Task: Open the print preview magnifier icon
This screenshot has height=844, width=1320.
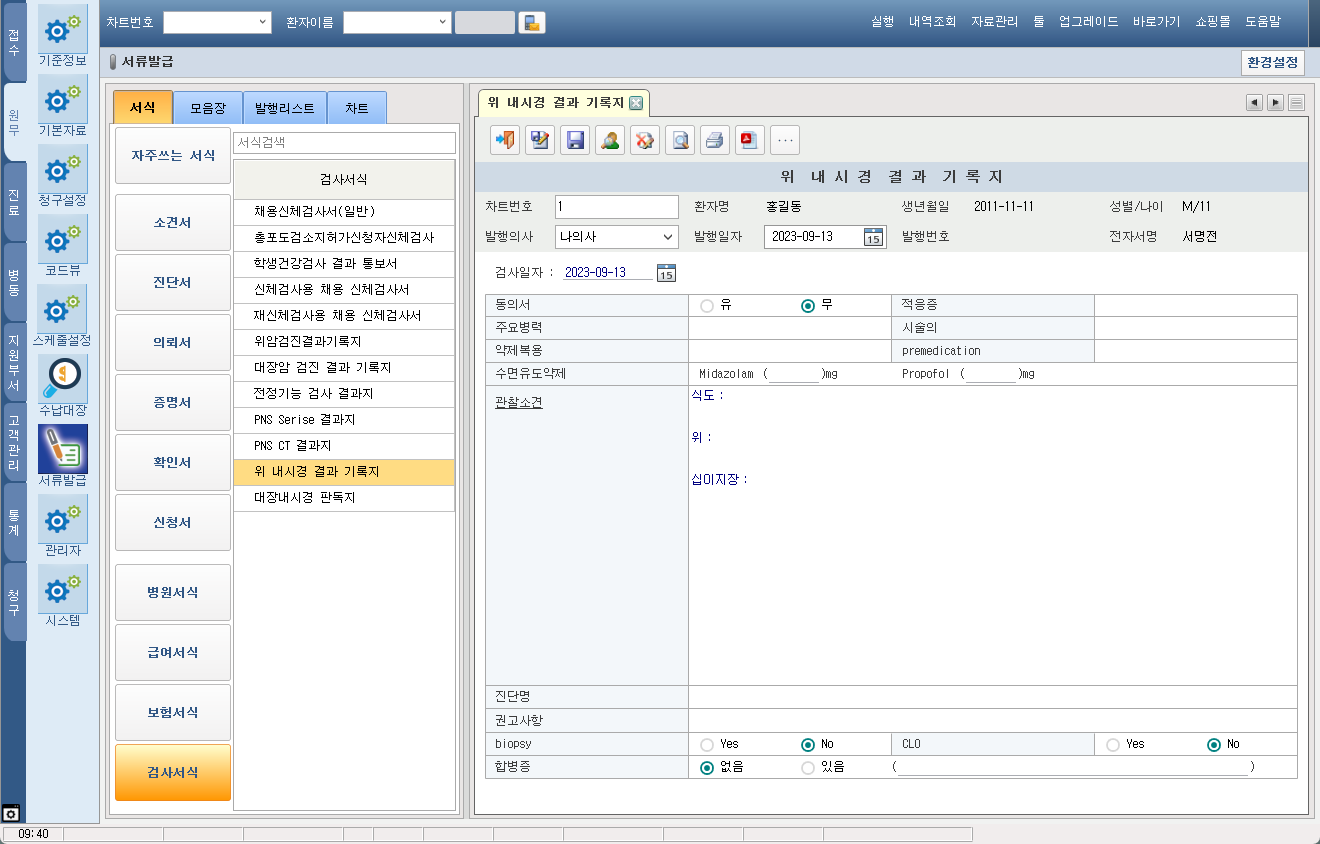Action: click(x=680, y=141)
